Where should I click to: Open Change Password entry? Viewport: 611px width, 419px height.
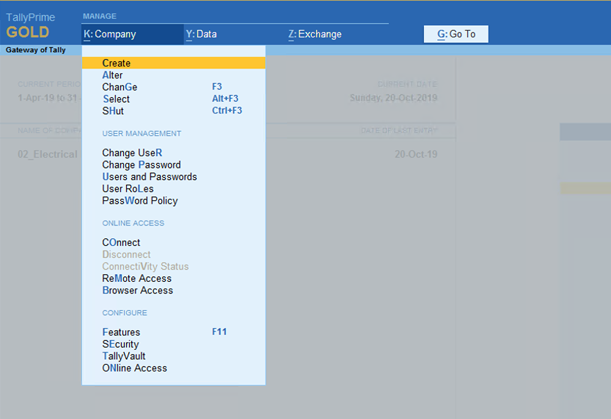[x=141, y=165]
